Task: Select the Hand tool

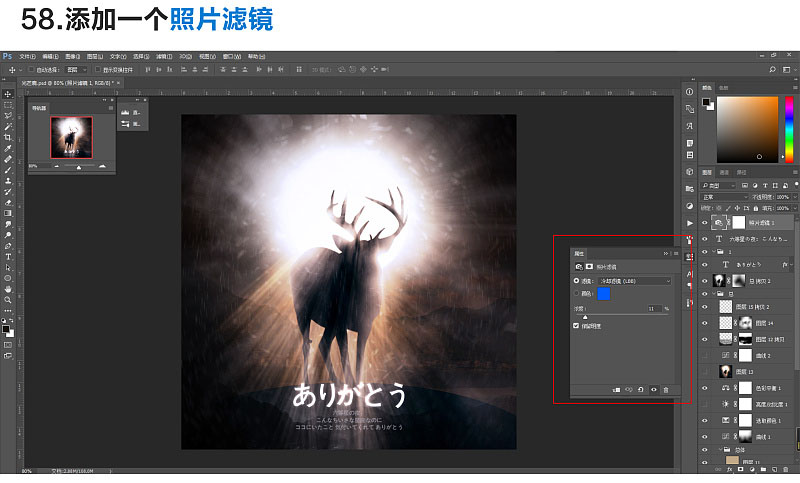Action: (x=8, y=289)
